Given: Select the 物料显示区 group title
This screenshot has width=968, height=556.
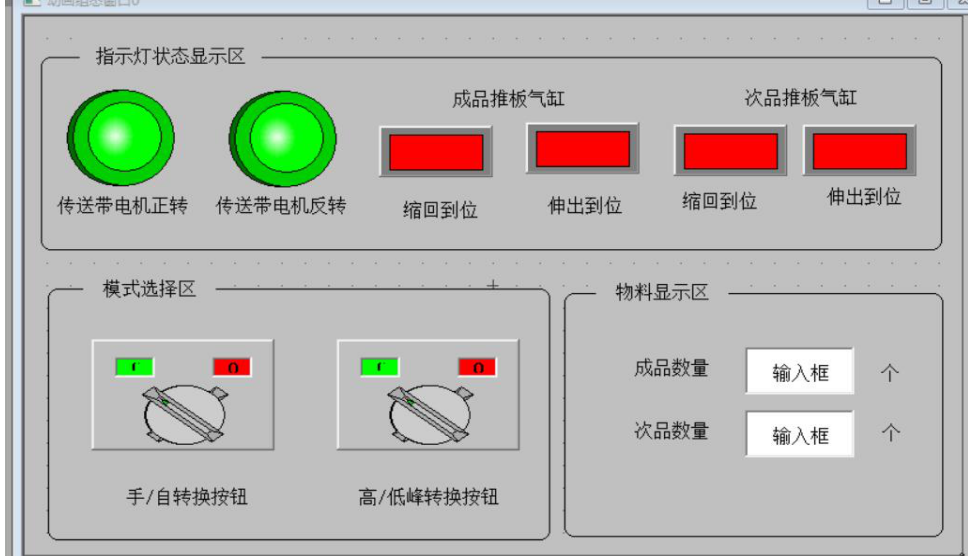Looking at the screenshot, I should click(x=662, y=292).
